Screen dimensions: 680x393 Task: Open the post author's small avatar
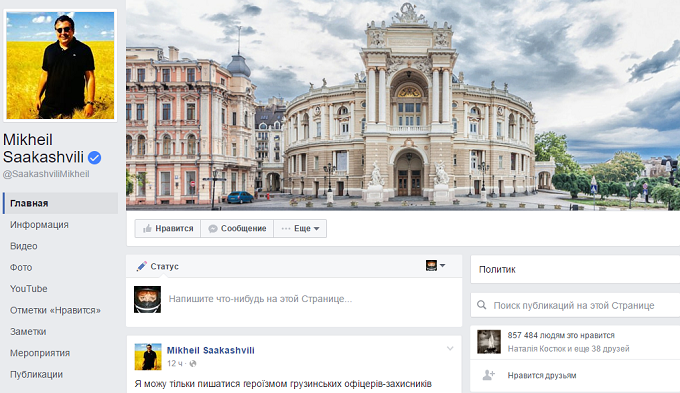pos(148,357)
